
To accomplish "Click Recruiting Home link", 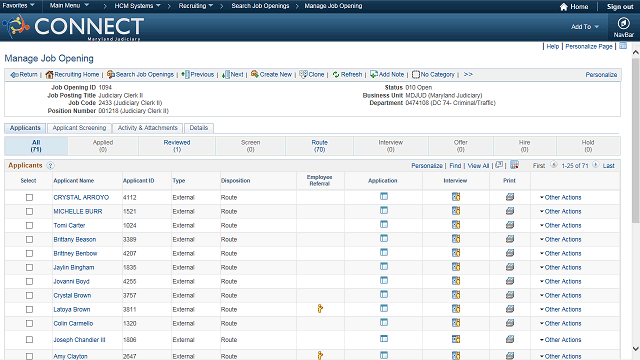I will (x=72, y=75).
